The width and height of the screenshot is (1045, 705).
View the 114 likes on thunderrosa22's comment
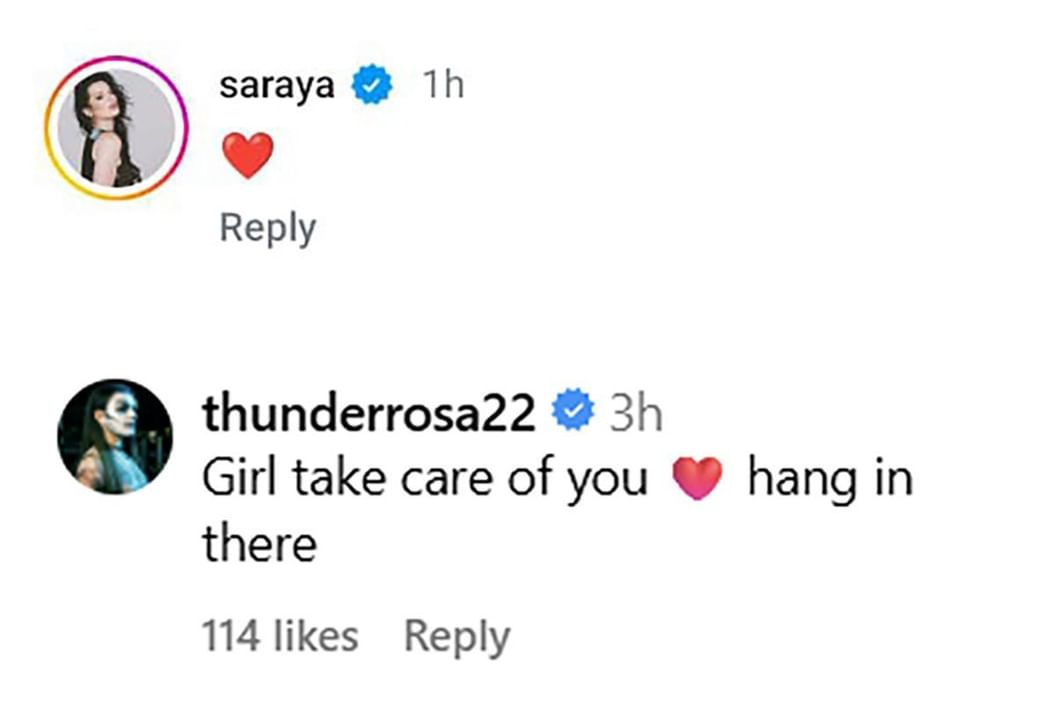click(281, 633)
